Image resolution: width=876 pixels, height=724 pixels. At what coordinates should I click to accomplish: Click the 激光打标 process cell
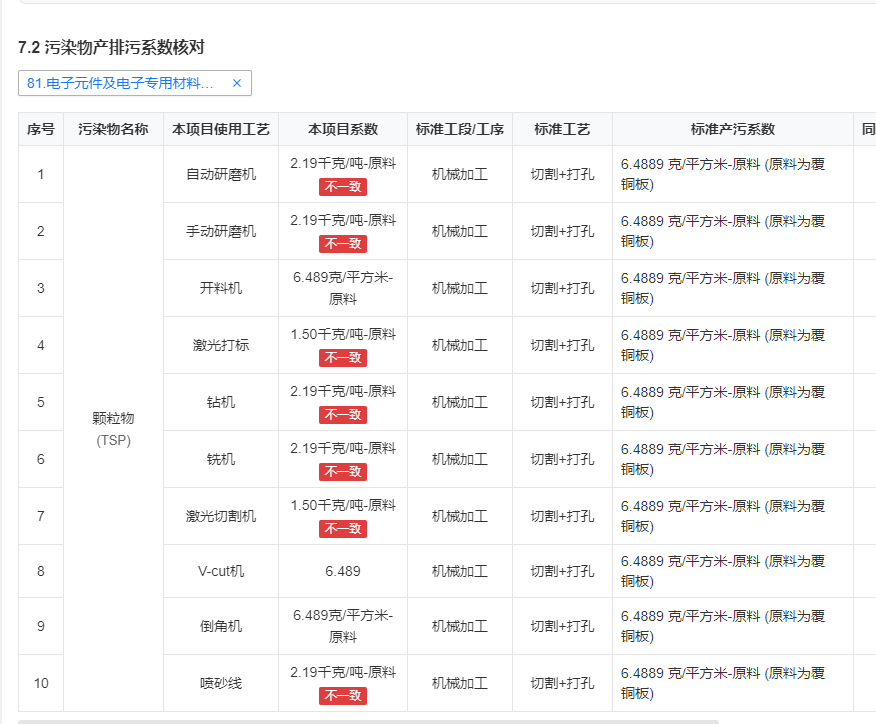[x=221, y=345]
